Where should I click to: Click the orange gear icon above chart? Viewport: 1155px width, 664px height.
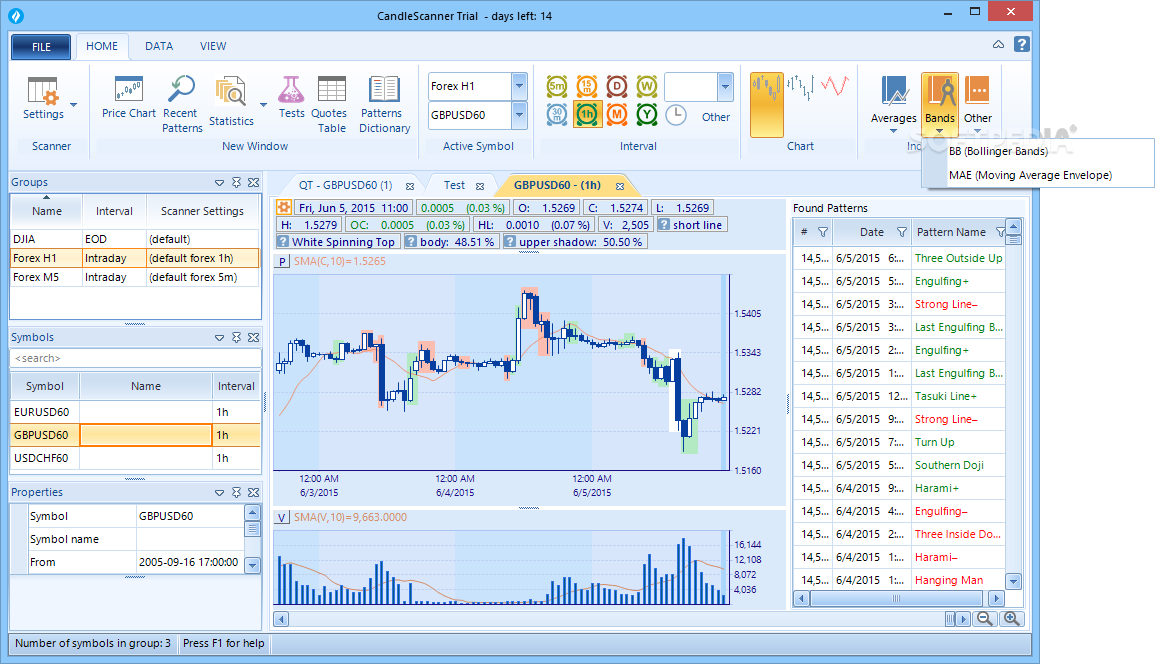pos(284,208)
